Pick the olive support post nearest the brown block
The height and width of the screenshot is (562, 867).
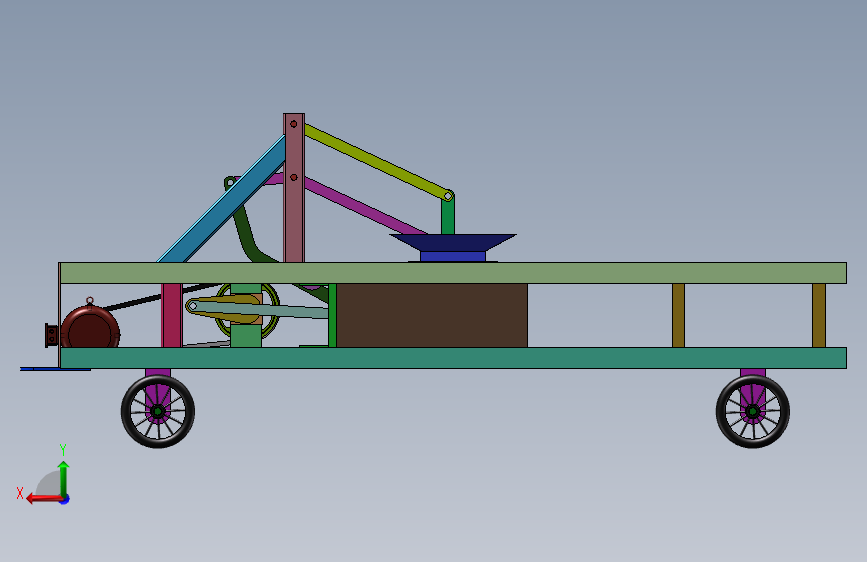point(678,316)
